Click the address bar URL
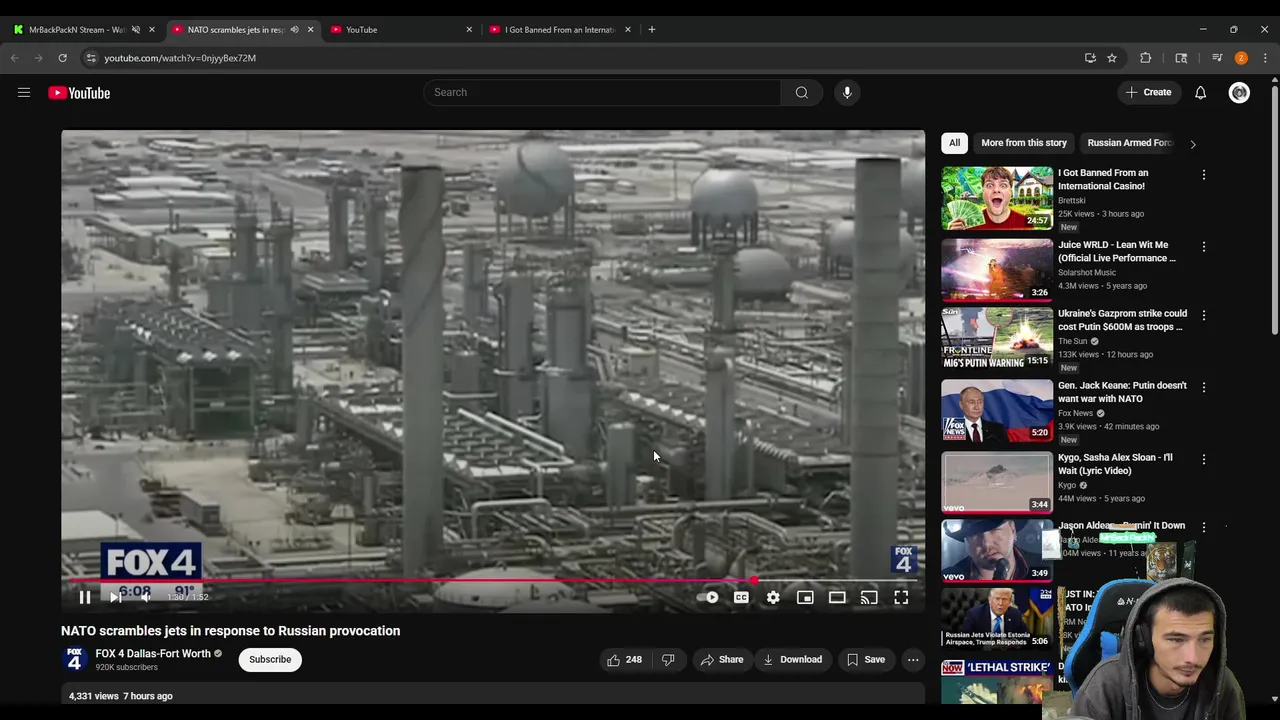 (180, 58)
